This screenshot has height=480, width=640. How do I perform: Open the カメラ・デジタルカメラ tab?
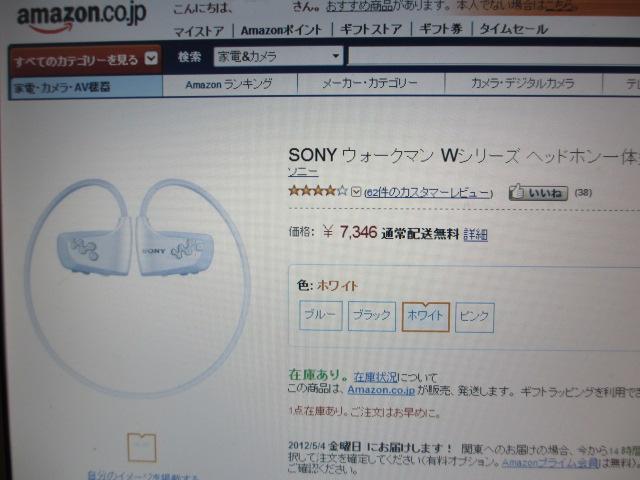tap(523, 84)
